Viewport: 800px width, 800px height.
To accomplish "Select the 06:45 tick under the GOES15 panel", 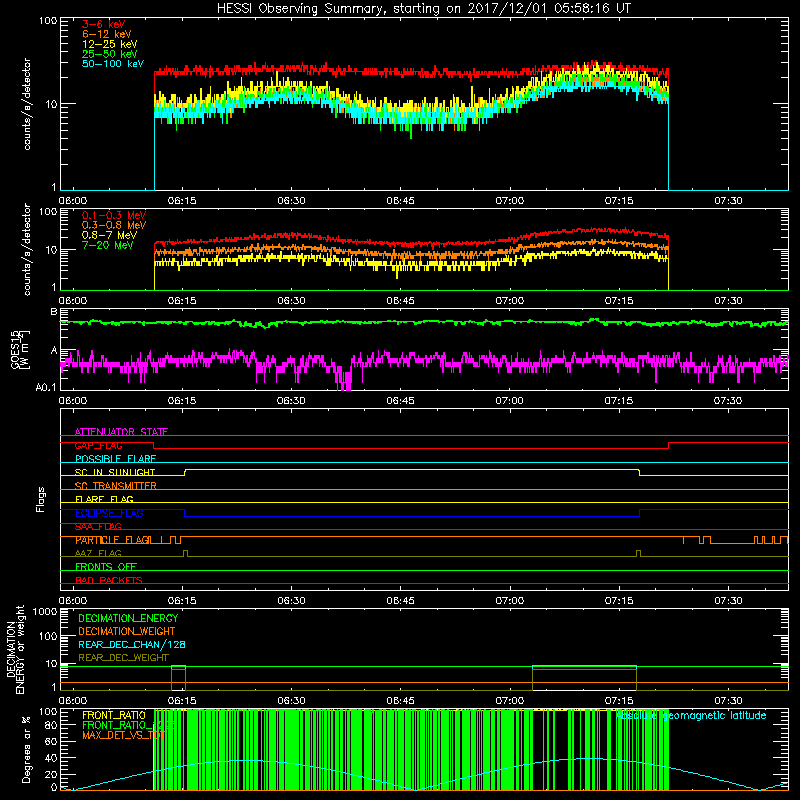I will pyautogui.click(x=401, y=401).
